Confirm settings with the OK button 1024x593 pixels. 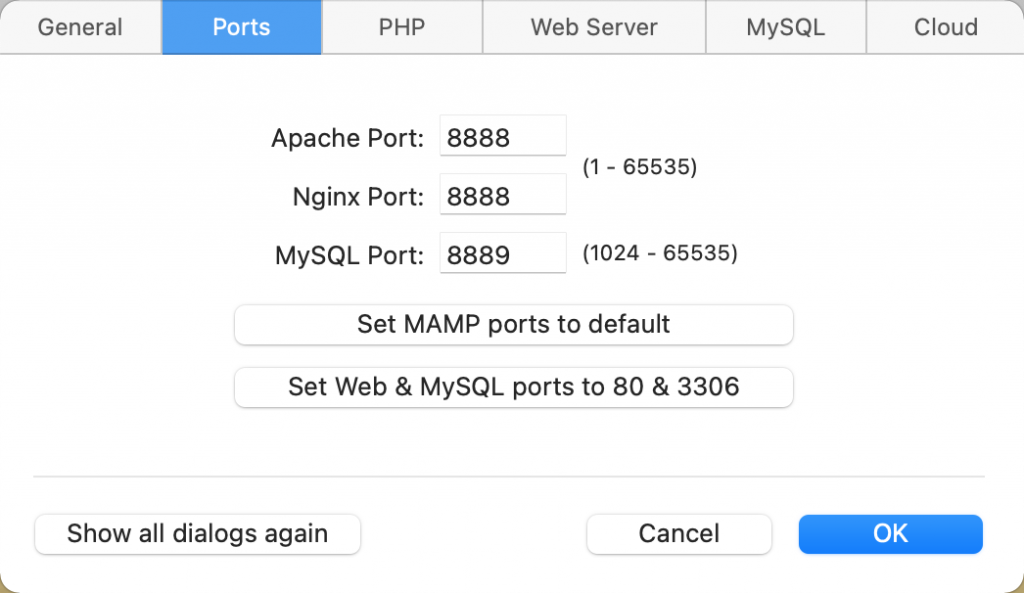[x=890, y=534]
